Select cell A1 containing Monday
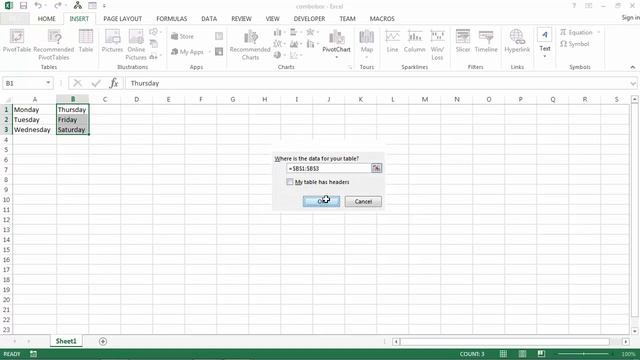Viewport: 640px width, 360px height. click(x=35, y=110)
